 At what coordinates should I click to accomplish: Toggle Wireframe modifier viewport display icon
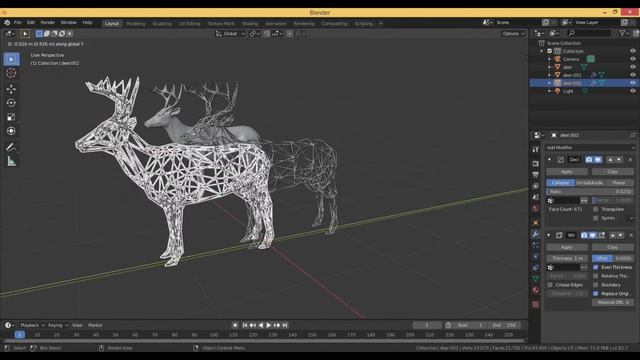pos(593,236)
